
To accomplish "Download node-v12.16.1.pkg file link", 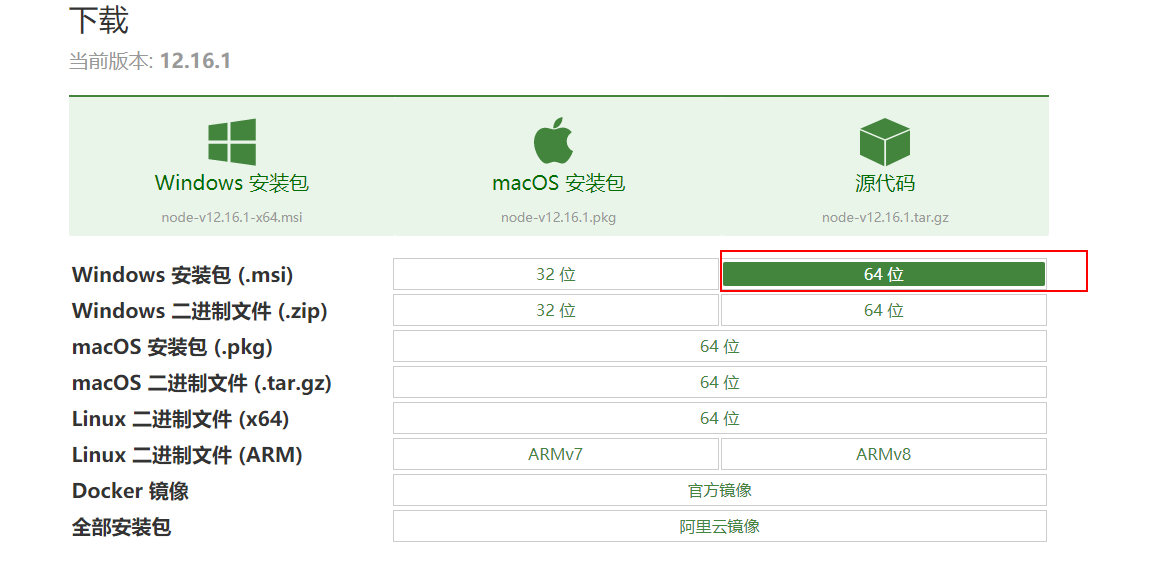I will (x=559, y=218).
